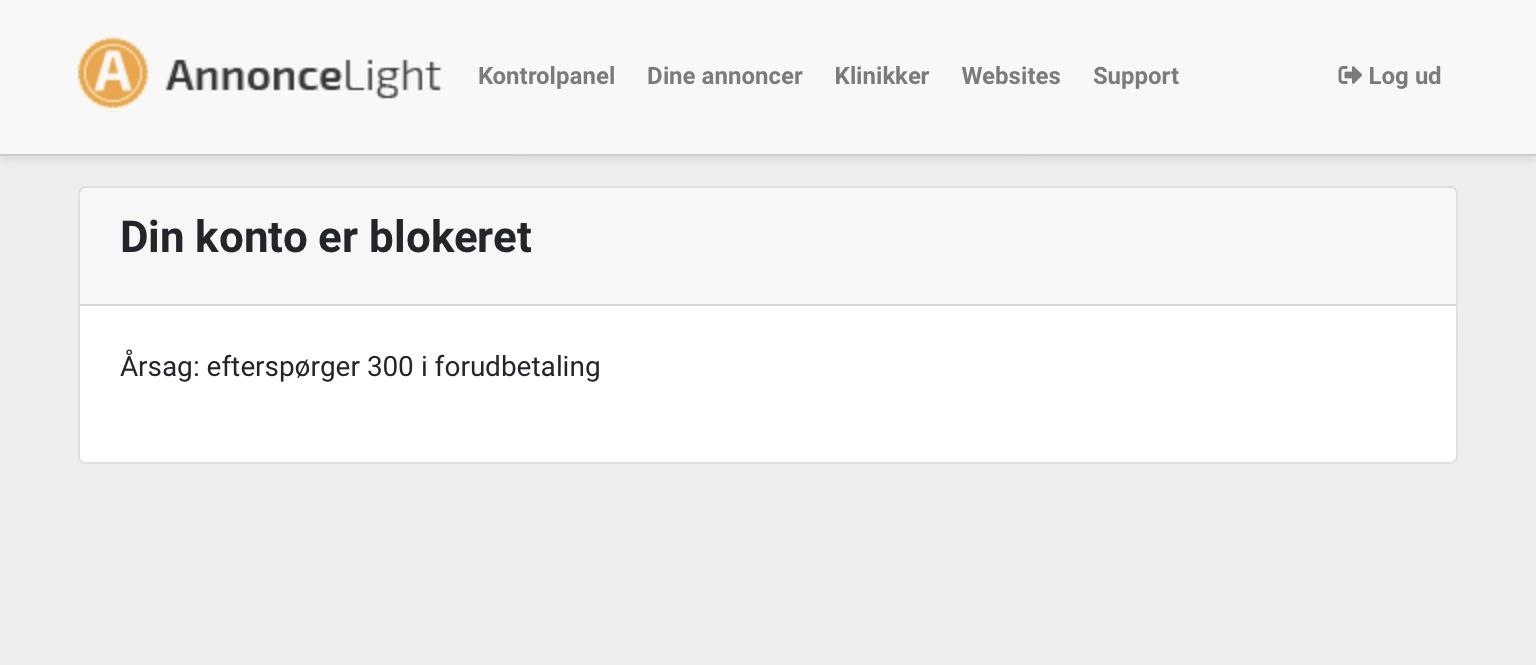The image size is (1536, 665).
Task: Click the heading Din konto er blokeret
Action: tap(326, 237)
